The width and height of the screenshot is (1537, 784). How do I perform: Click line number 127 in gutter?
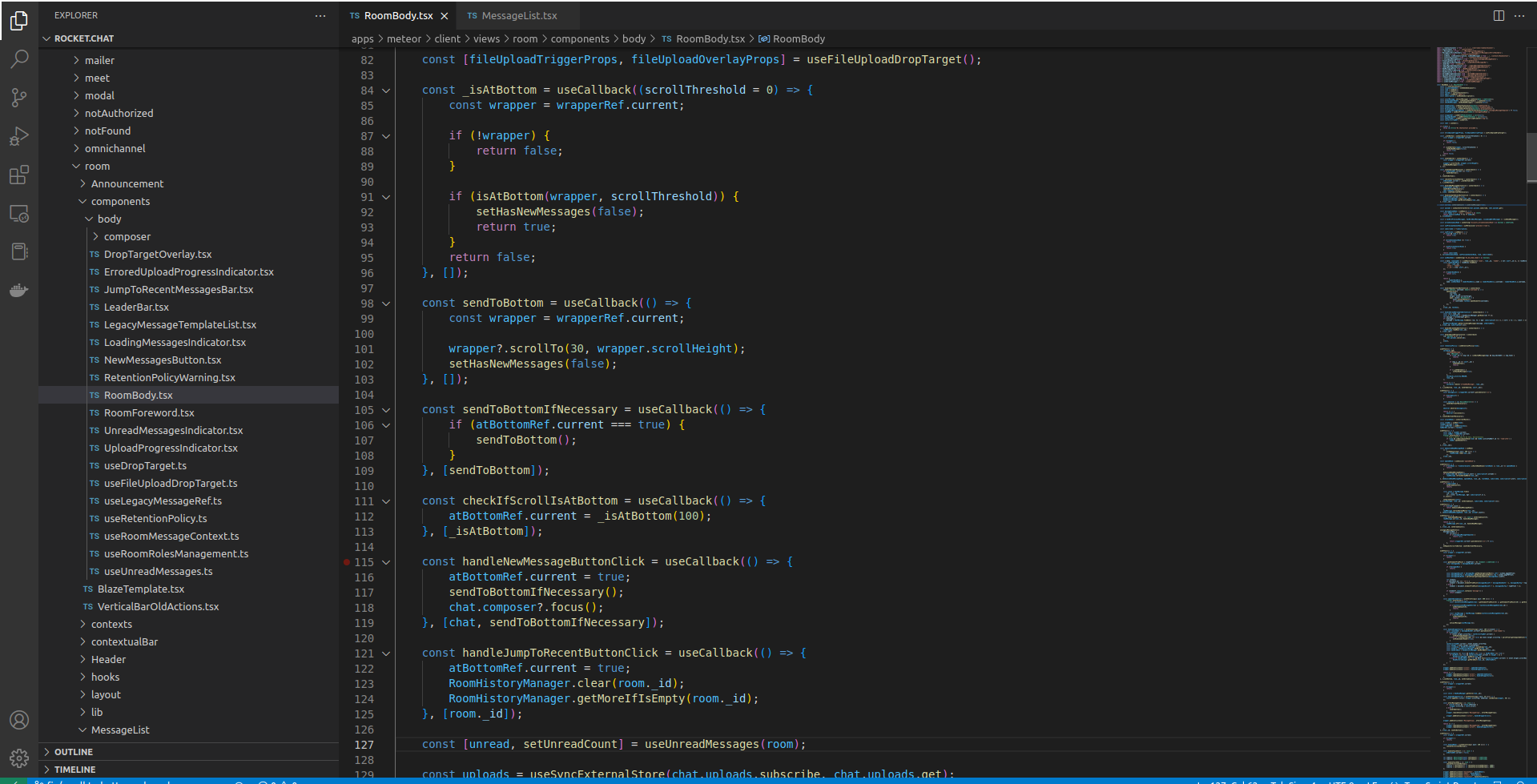pyautogui.click(x=364, y=745)
